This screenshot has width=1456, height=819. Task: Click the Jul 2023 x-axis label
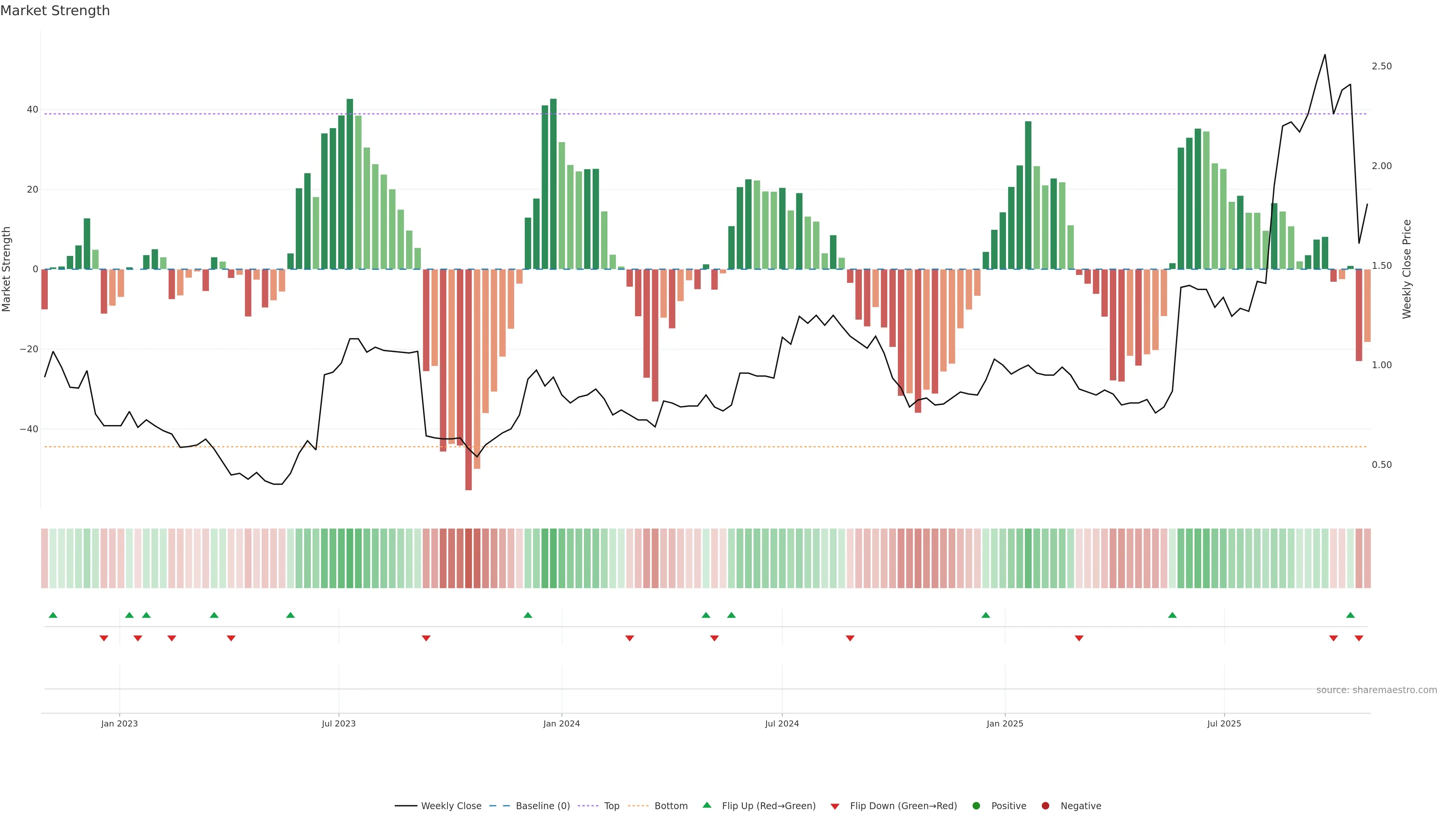339,723
